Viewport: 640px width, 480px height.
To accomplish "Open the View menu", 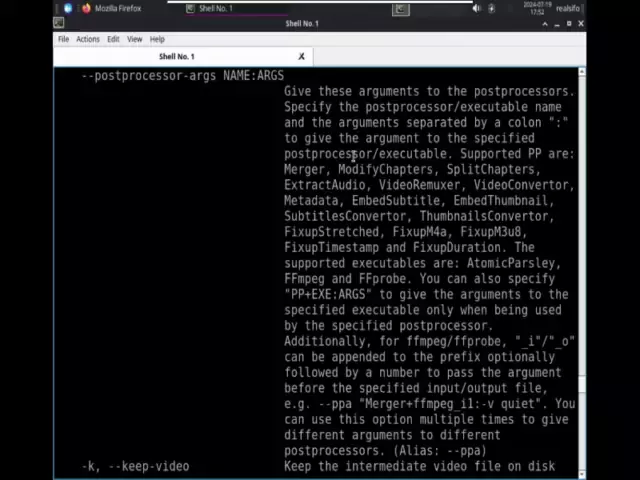I will 134,39.
